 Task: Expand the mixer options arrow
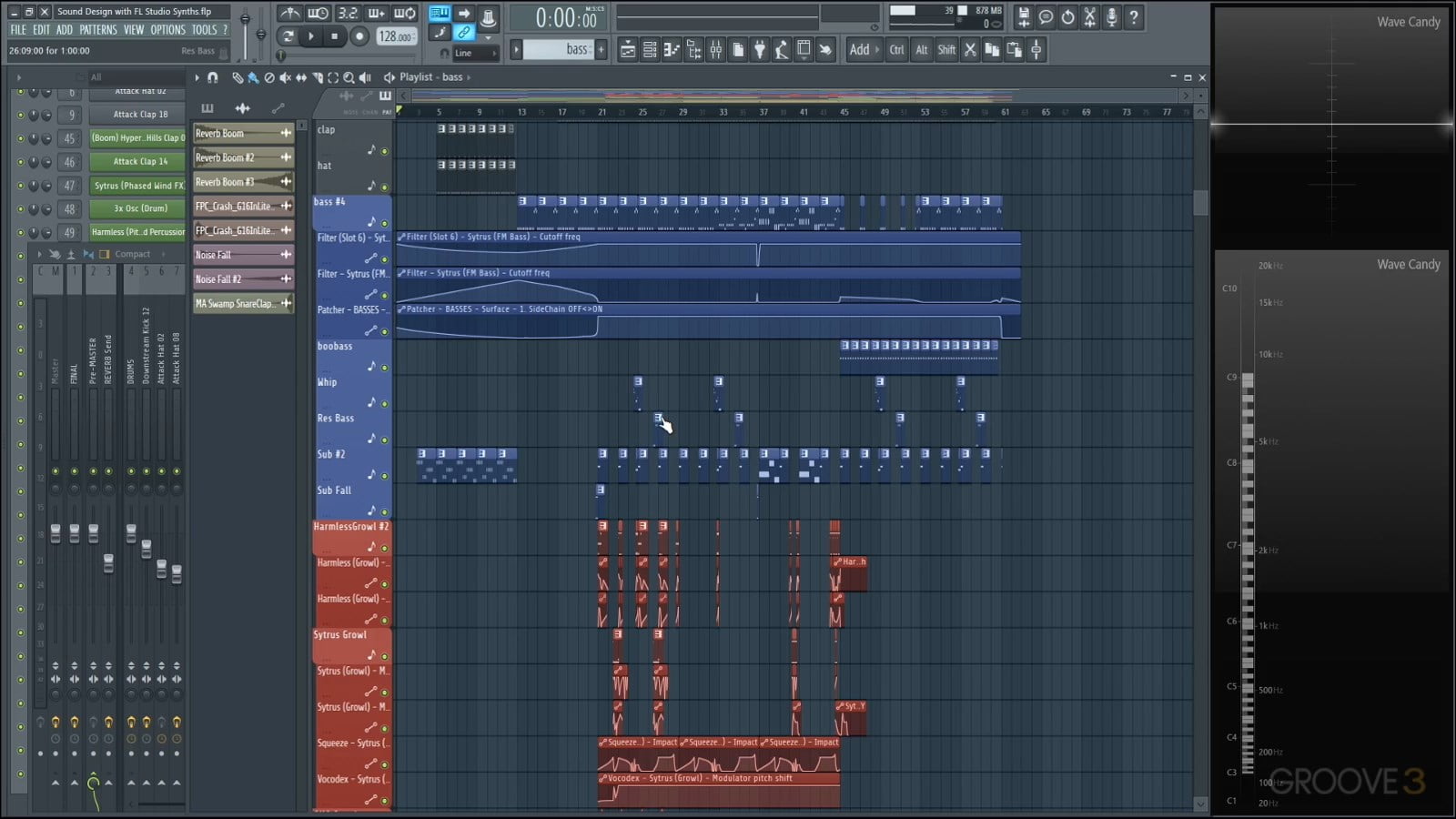click(x=39, y=254)
